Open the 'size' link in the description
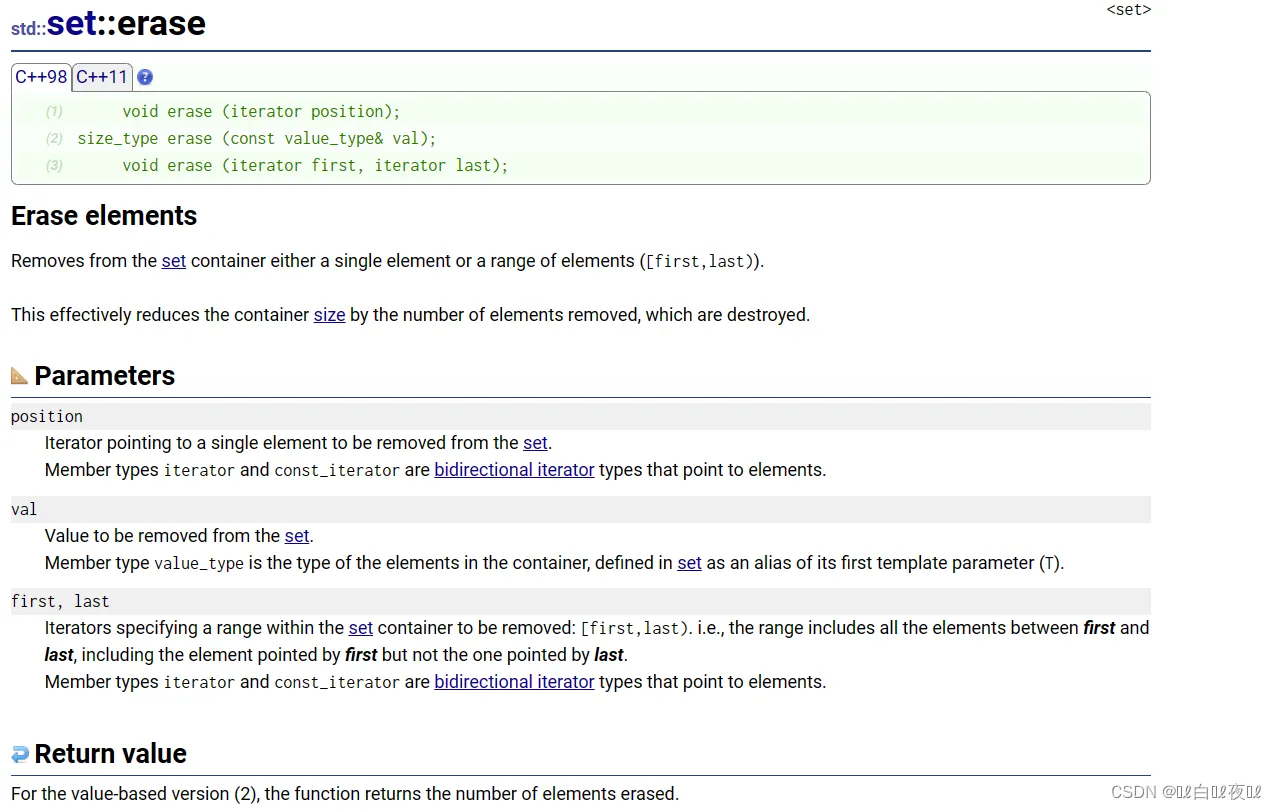Image resolution: width=1276 pixels, height=810 pixels. 329,315
